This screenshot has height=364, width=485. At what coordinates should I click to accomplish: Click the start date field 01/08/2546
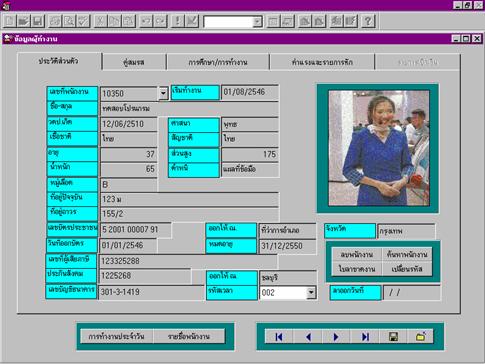coord(250,92)
